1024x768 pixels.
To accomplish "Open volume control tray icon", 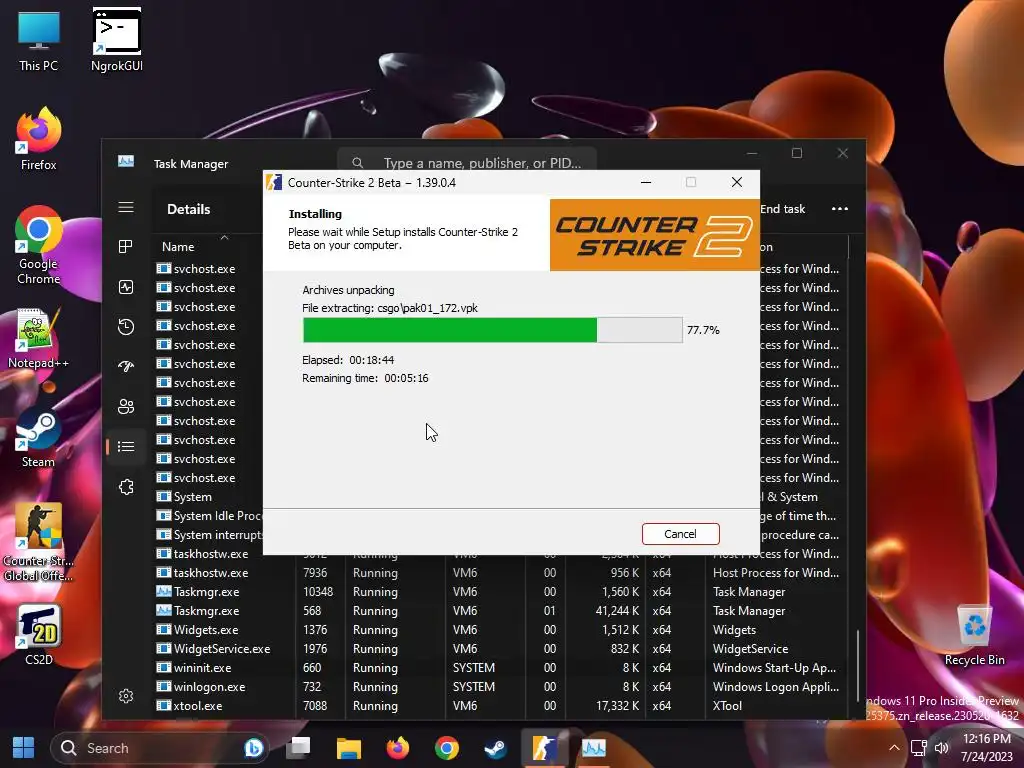I will [x=942, y=748].
